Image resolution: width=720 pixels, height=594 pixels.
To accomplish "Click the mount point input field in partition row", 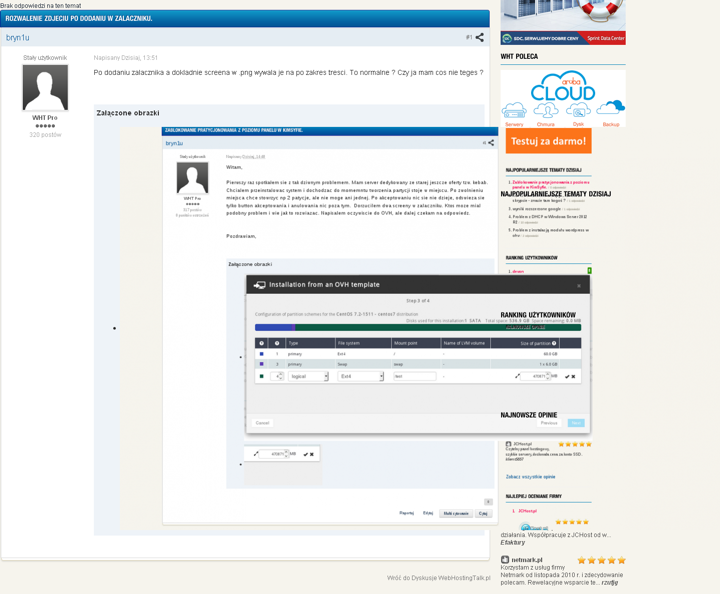I will 415,376.
